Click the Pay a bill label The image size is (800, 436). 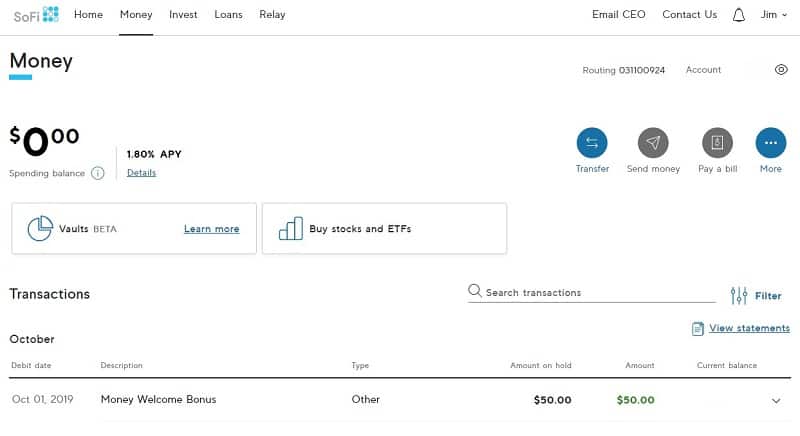click(x=717, y=169)
